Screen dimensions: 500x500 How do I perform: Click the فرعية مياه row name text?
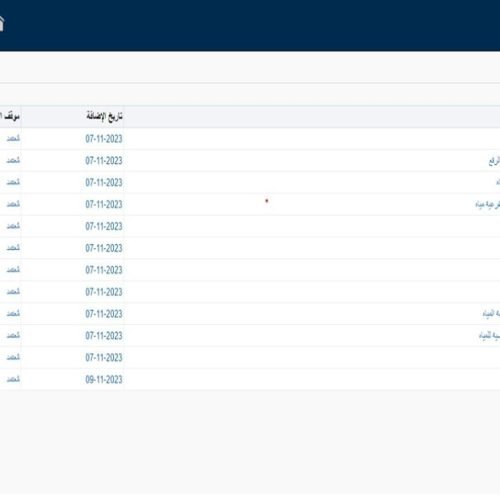point(487,204)
